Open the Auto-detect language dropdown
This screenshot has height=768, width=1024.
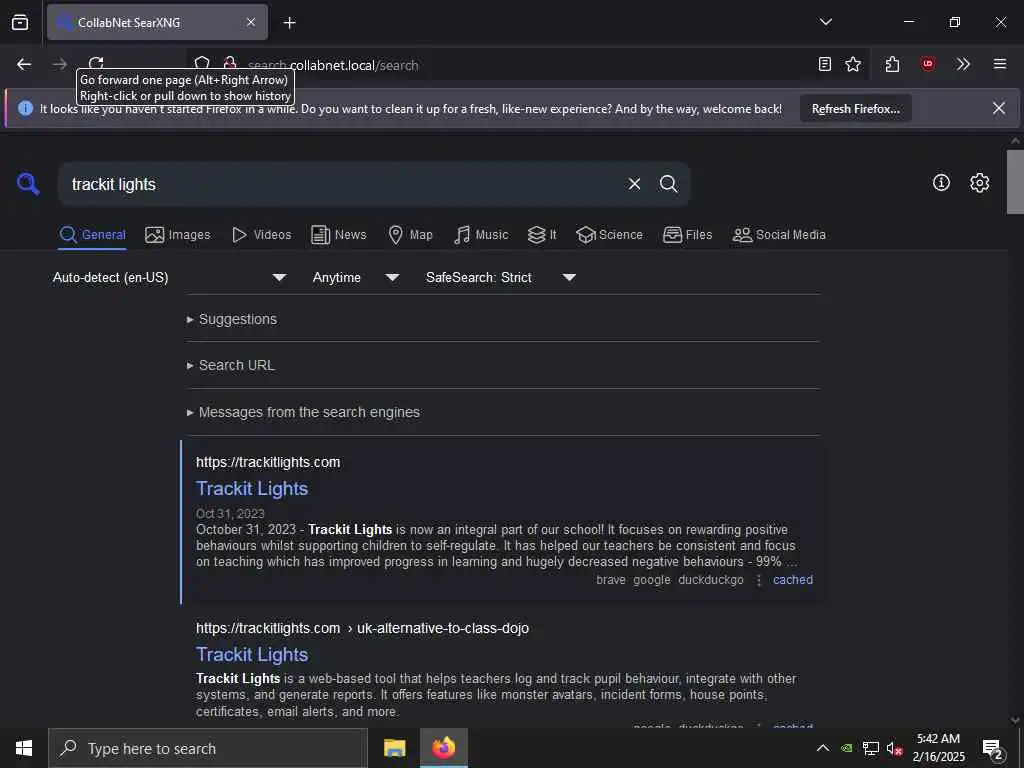coord(170,278)
